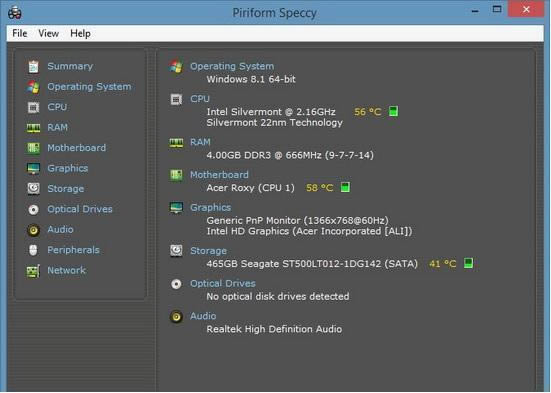Click the storage temperature value 41 °C
Viewport: 551px width, 393px height.
(443, 264)
